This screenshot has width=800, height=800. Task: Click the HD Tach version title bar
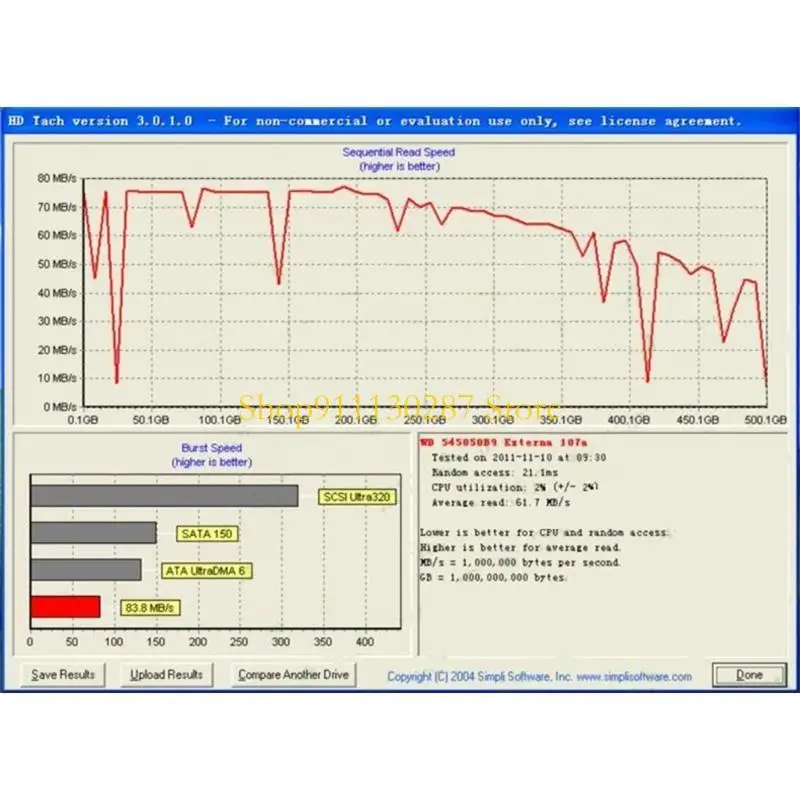click(375, 121)
